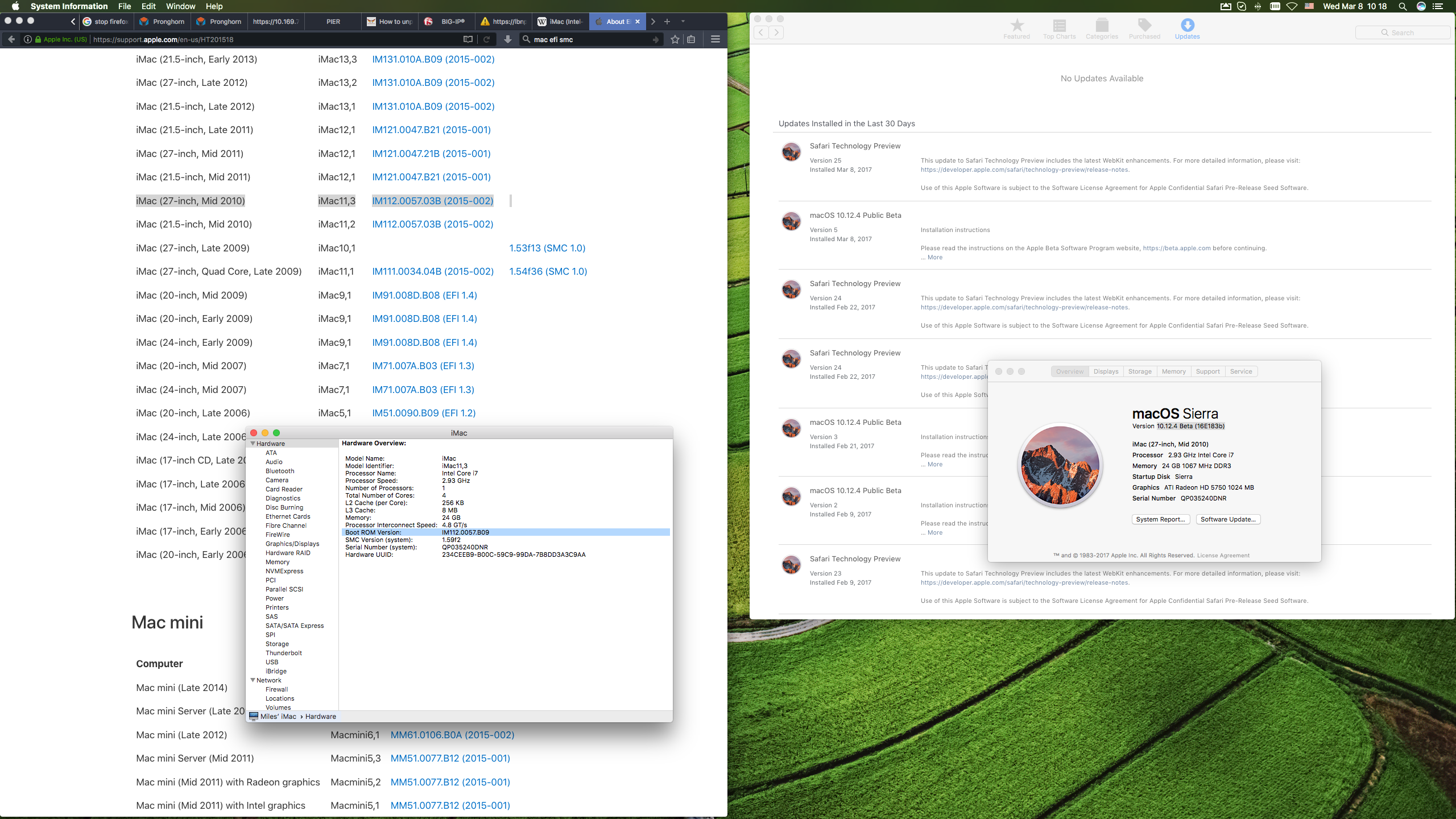The width and height of the screenshot is (1456, 819).
Task: Switch to the BIG-IP browser tab
Action: (446, 22)
